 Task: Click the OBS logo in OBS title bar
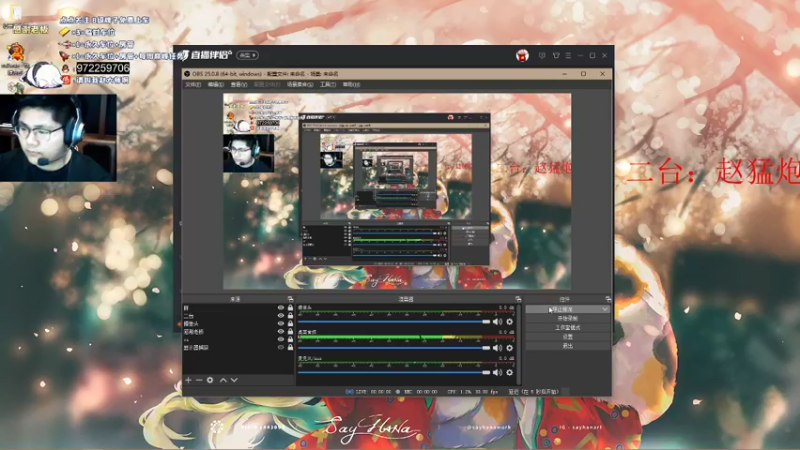[187, 74]
